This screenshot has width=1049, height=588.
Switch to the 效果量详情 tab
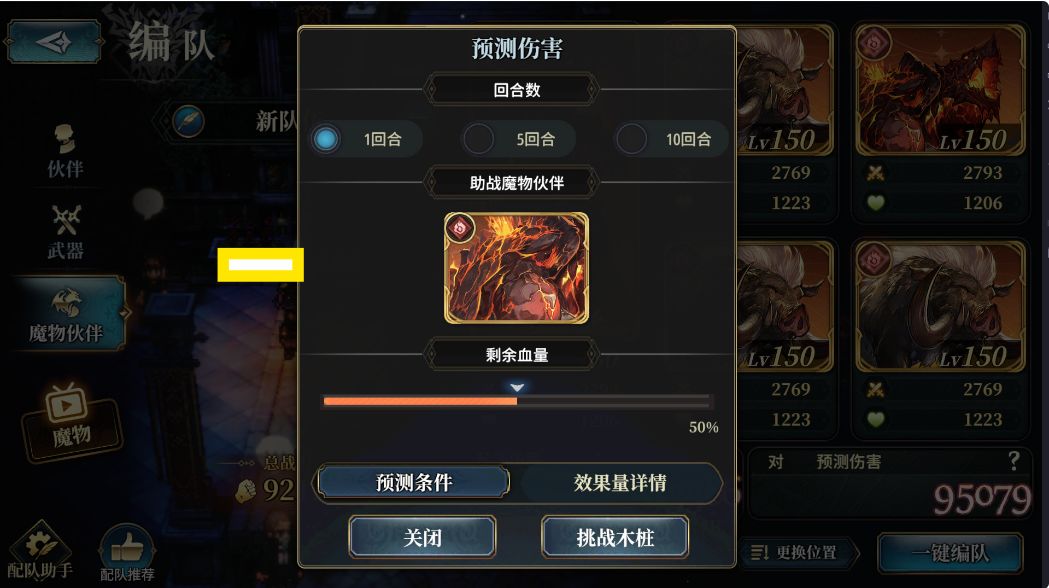pos(619,482)
